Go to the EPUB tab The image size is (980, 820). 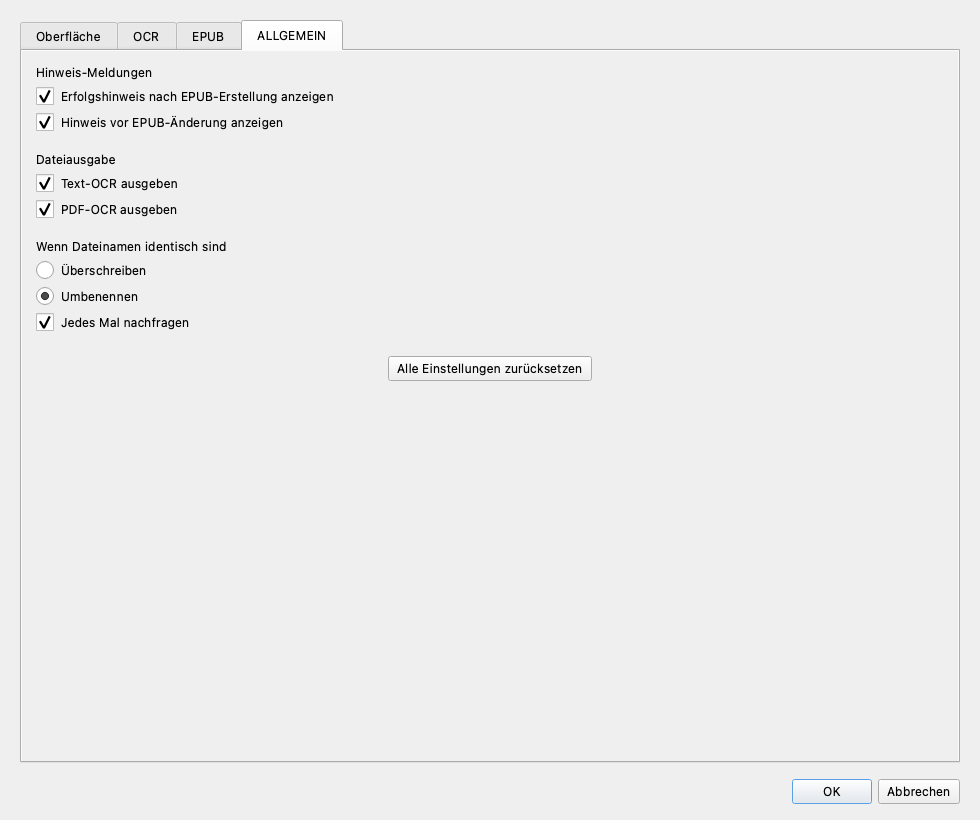[208, 36]
